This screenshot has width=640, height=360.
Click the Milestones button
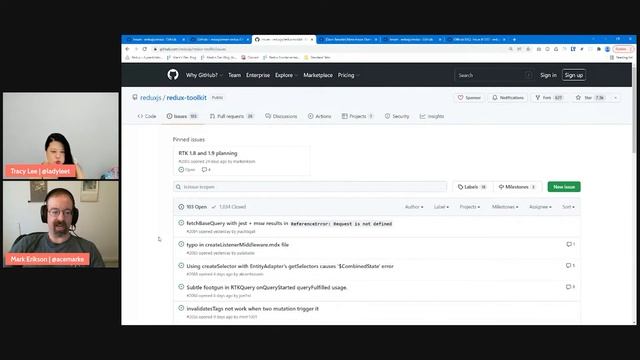click(517, 187)
